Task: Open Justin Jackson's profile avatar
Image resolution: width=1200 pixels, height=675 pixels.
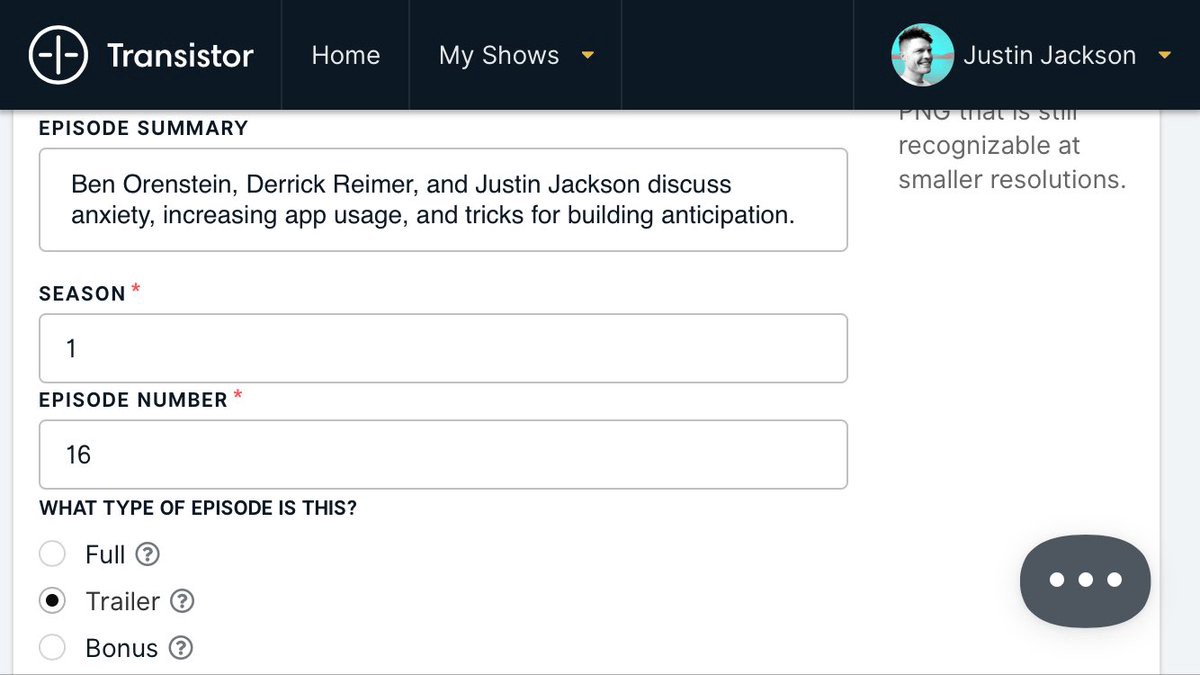Action: [x=921, y=55]
